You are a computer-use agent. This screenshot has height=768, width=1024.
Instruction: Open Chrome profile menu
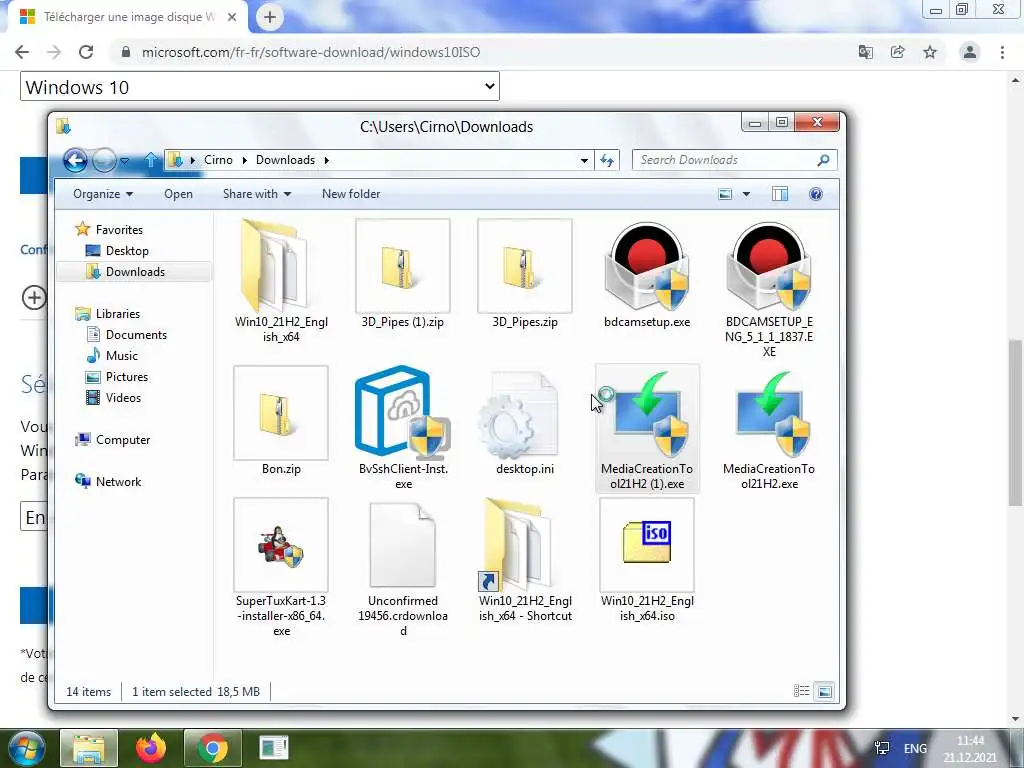[970, 52]
